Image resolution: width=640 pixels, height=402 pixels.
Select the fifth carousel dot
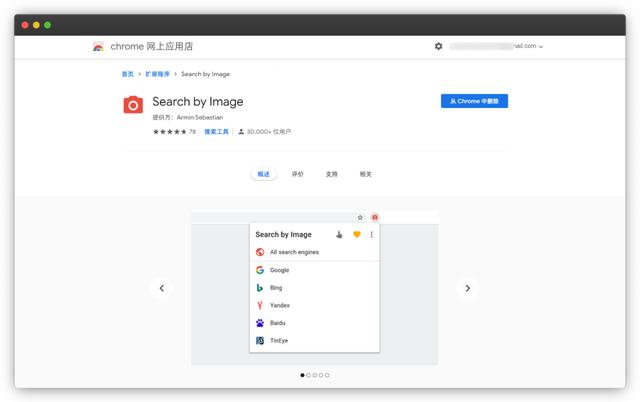coord(327,375)
